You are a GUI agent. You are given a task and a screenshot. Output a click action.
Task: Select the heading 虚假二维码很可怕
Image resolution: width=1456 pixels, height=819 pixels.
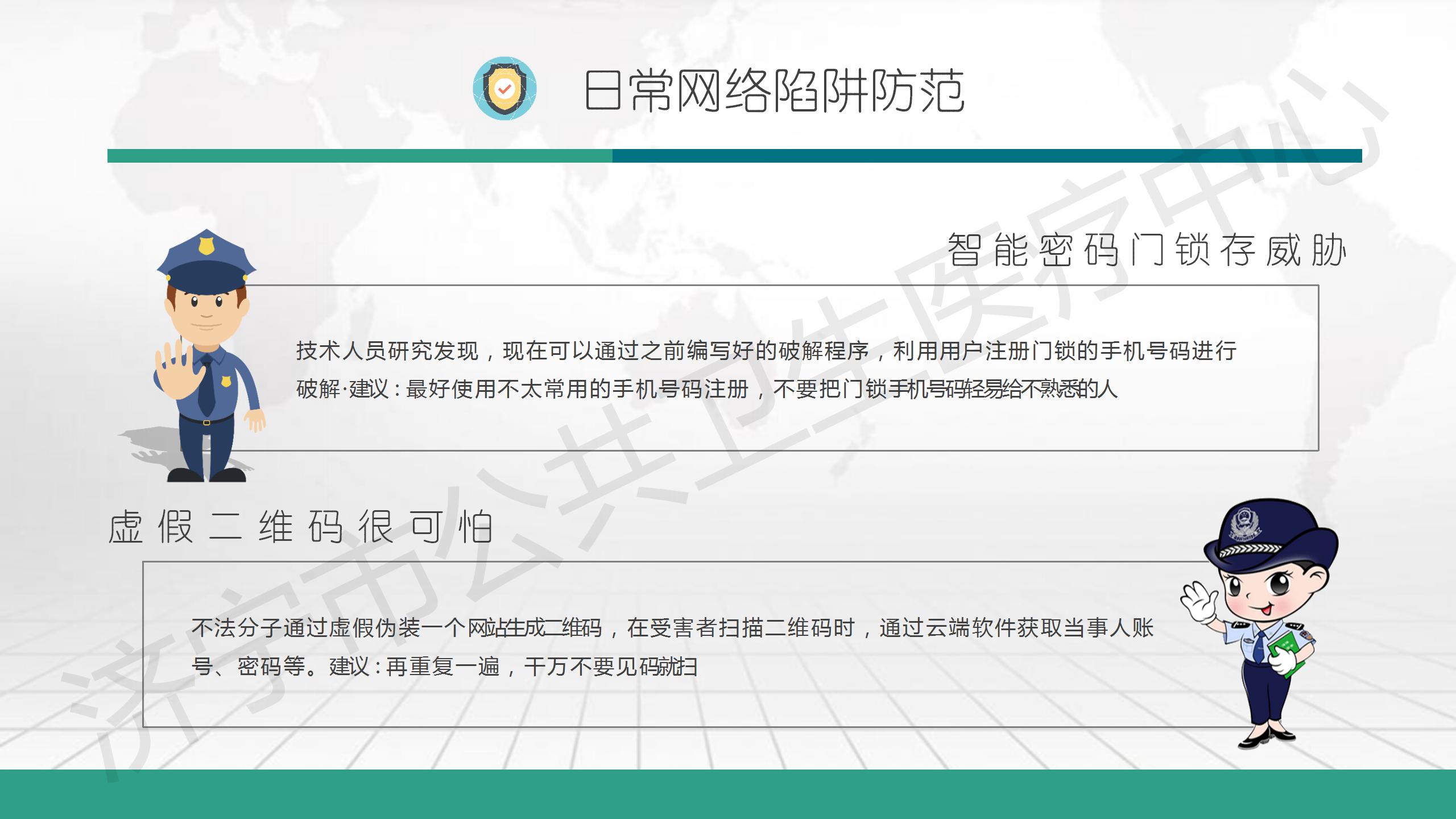[x=300, y=527]
